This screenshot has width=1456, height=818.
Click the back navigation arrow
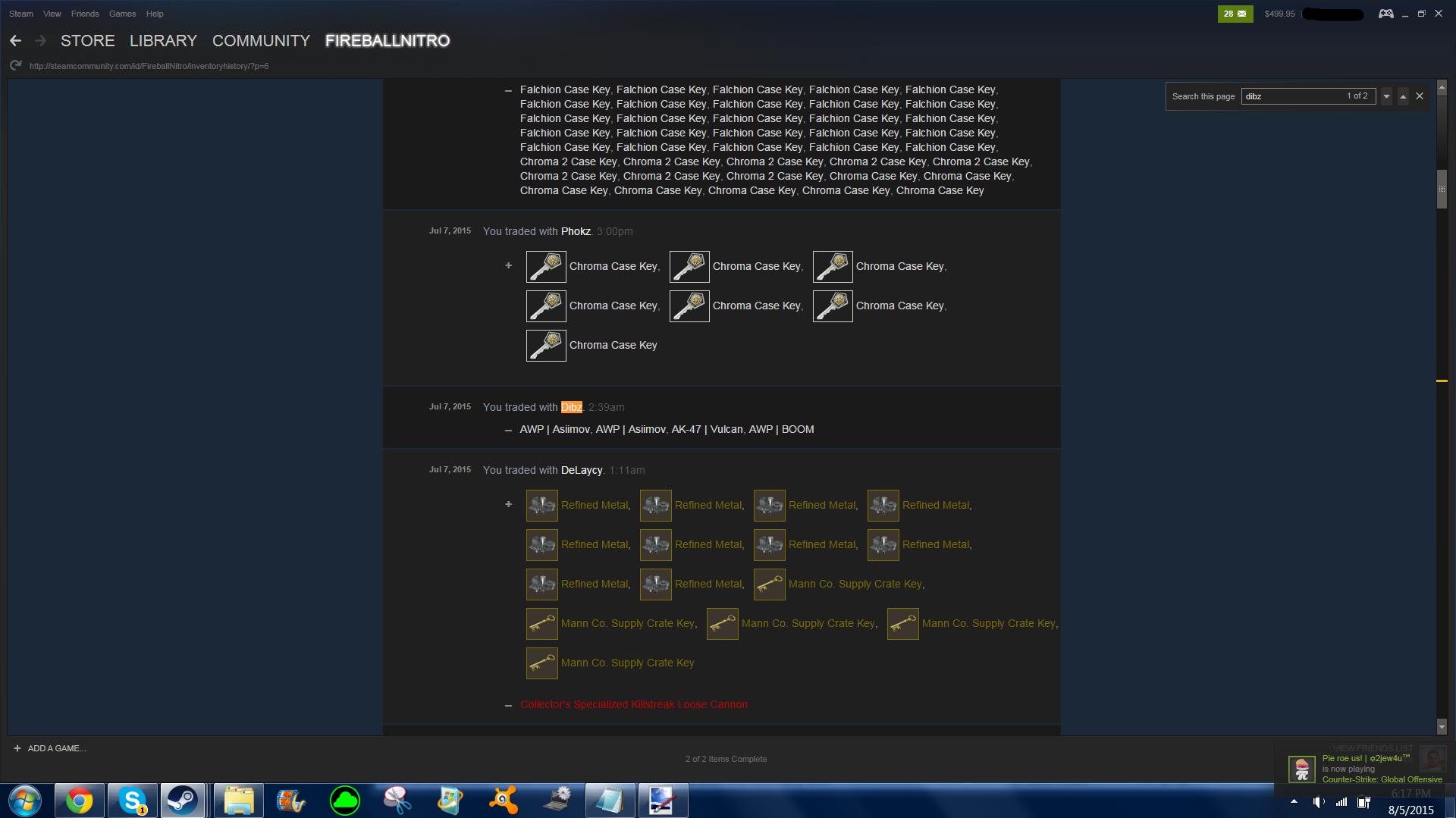[15, 41]
